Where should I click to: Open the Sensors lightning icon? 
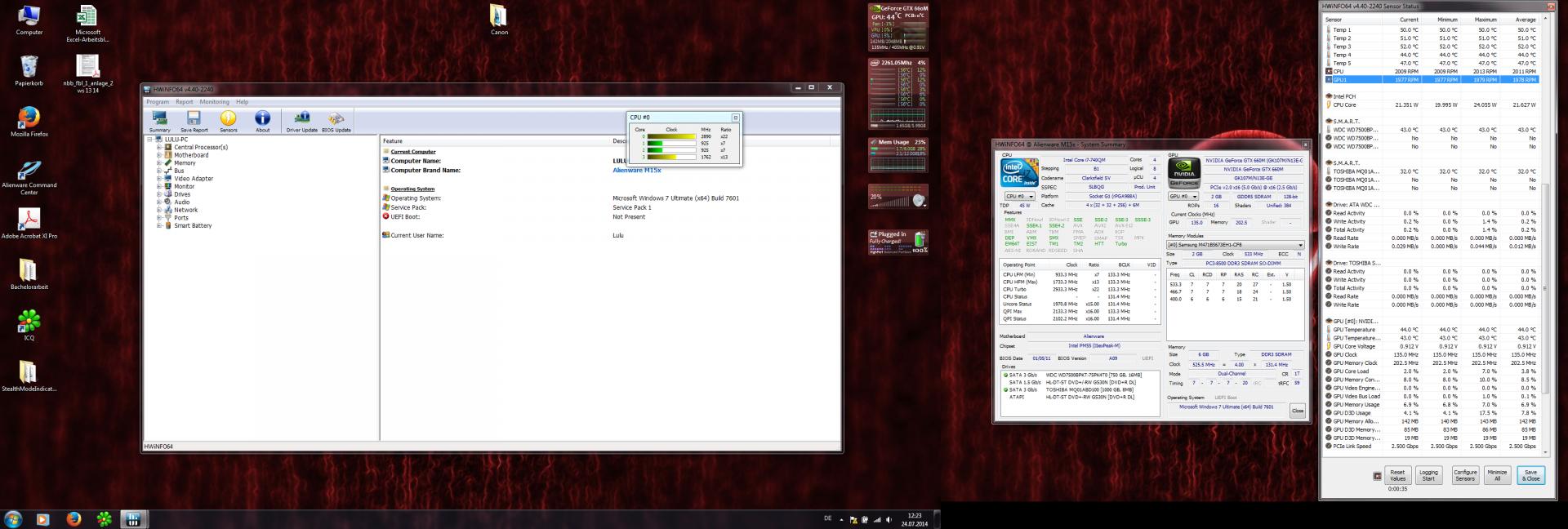tap(229, 122)
